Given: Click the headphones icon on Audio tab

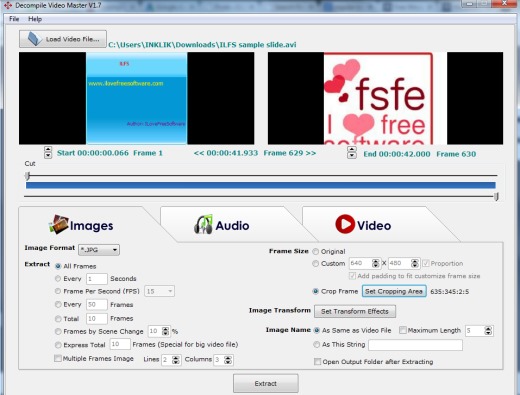Looking at the screenshot, I should (x=203, y=224).
